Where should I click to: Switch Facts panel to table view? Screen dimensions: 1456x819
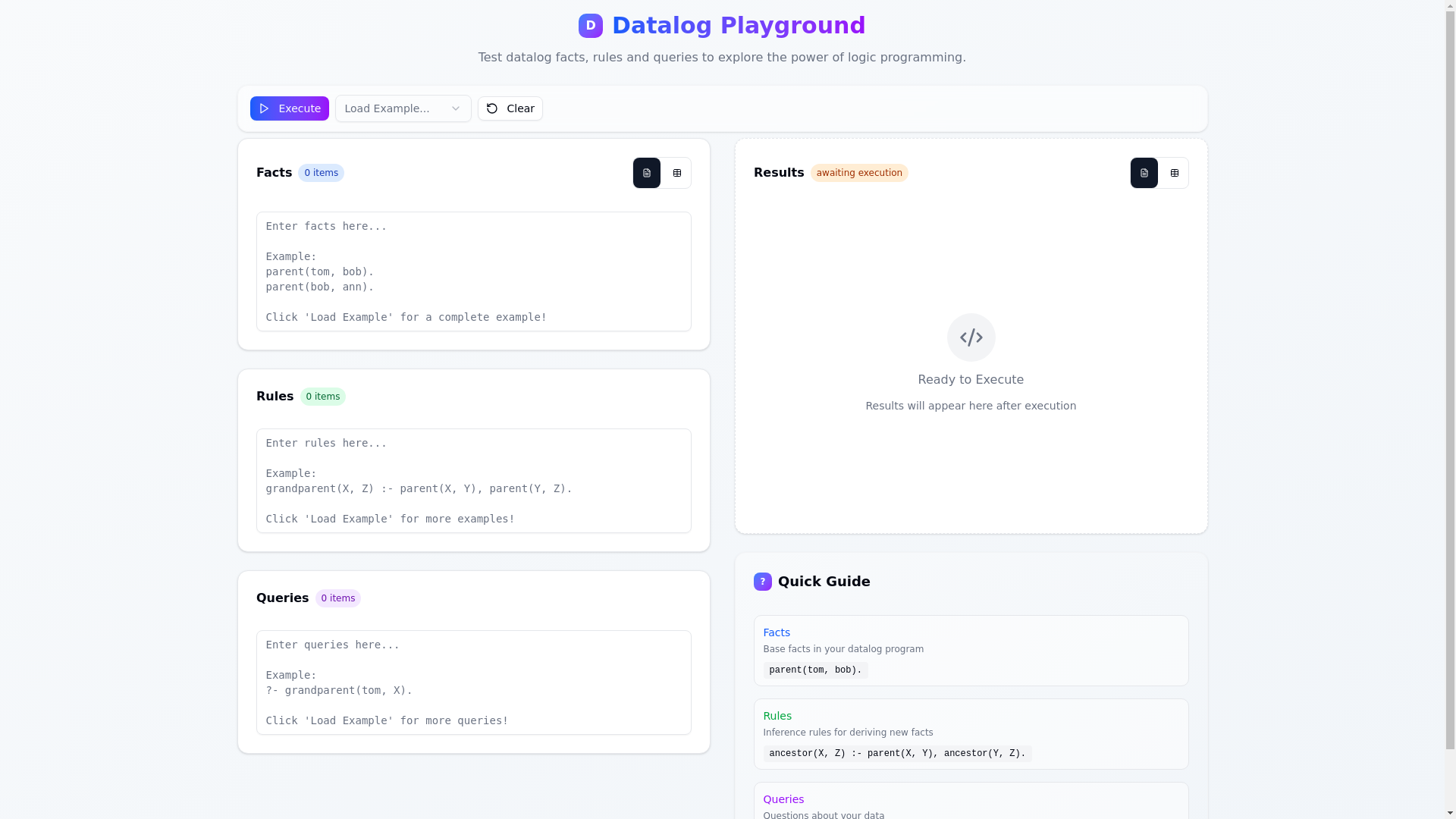(x=677, y=173)
